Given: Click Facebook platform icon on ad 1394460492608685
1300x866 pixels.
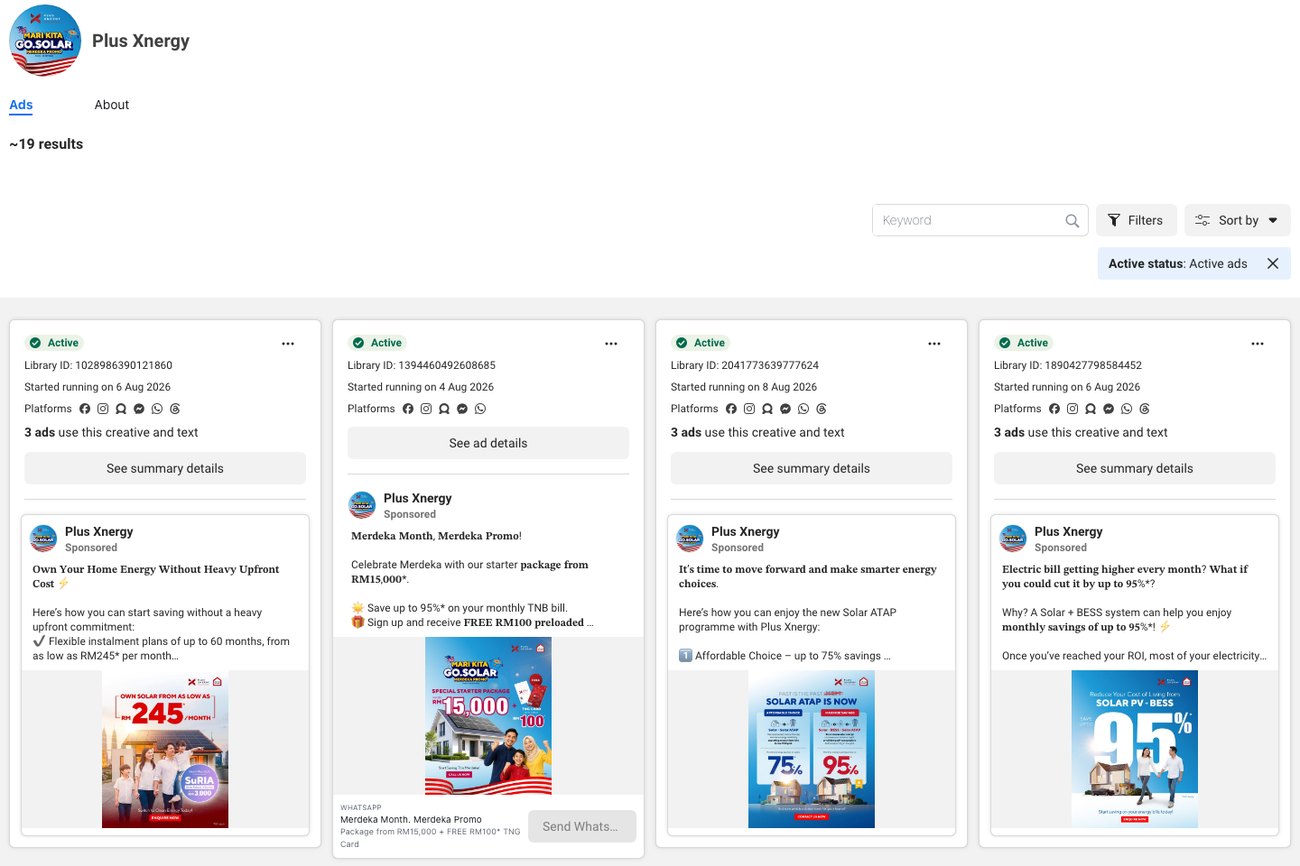Looking at the screenshot, I should pos(408,409).
